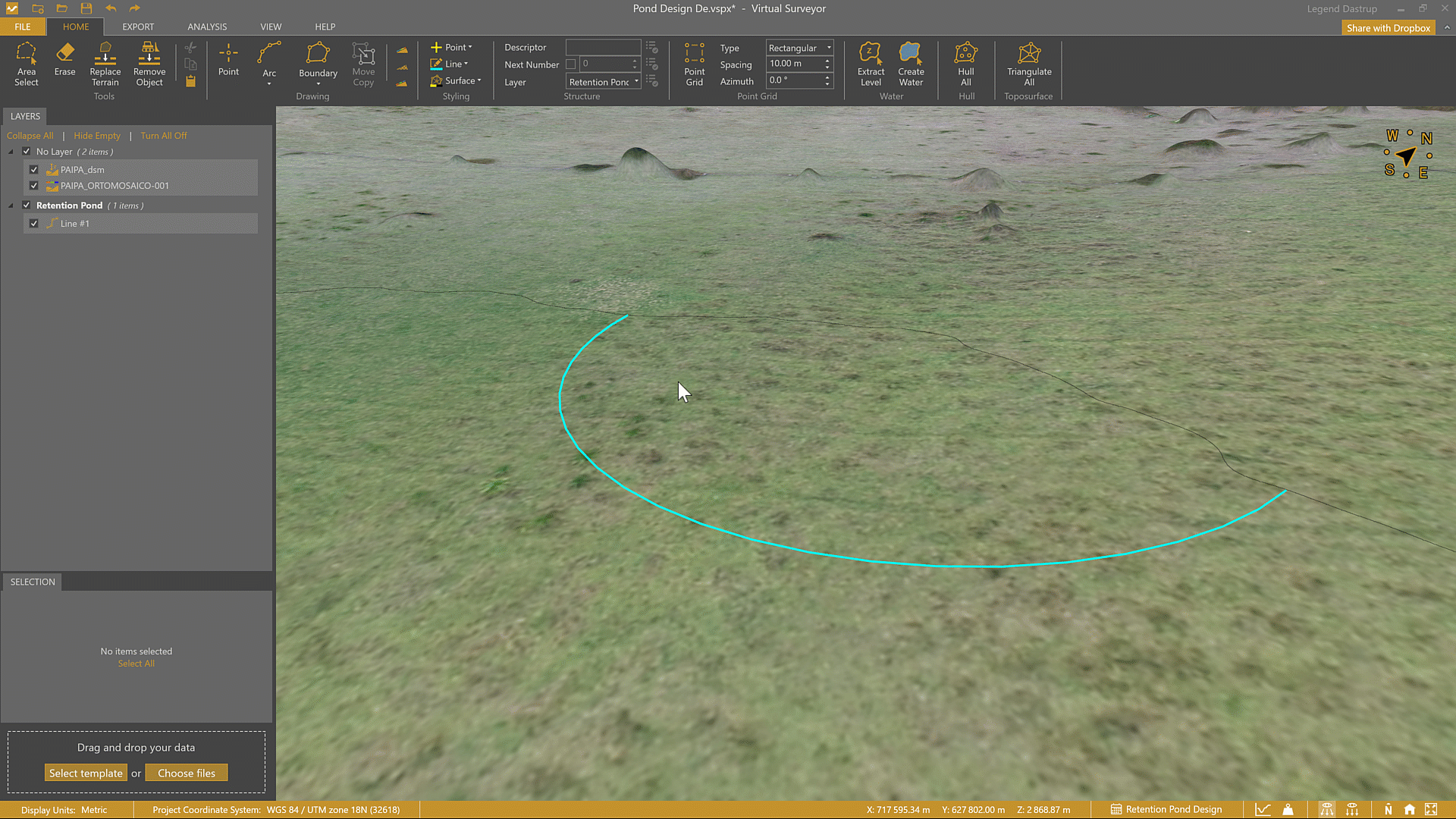Enable the Next Number checkbox
The width and height of the screenshot is (1456, 819).
click(571, 64)
